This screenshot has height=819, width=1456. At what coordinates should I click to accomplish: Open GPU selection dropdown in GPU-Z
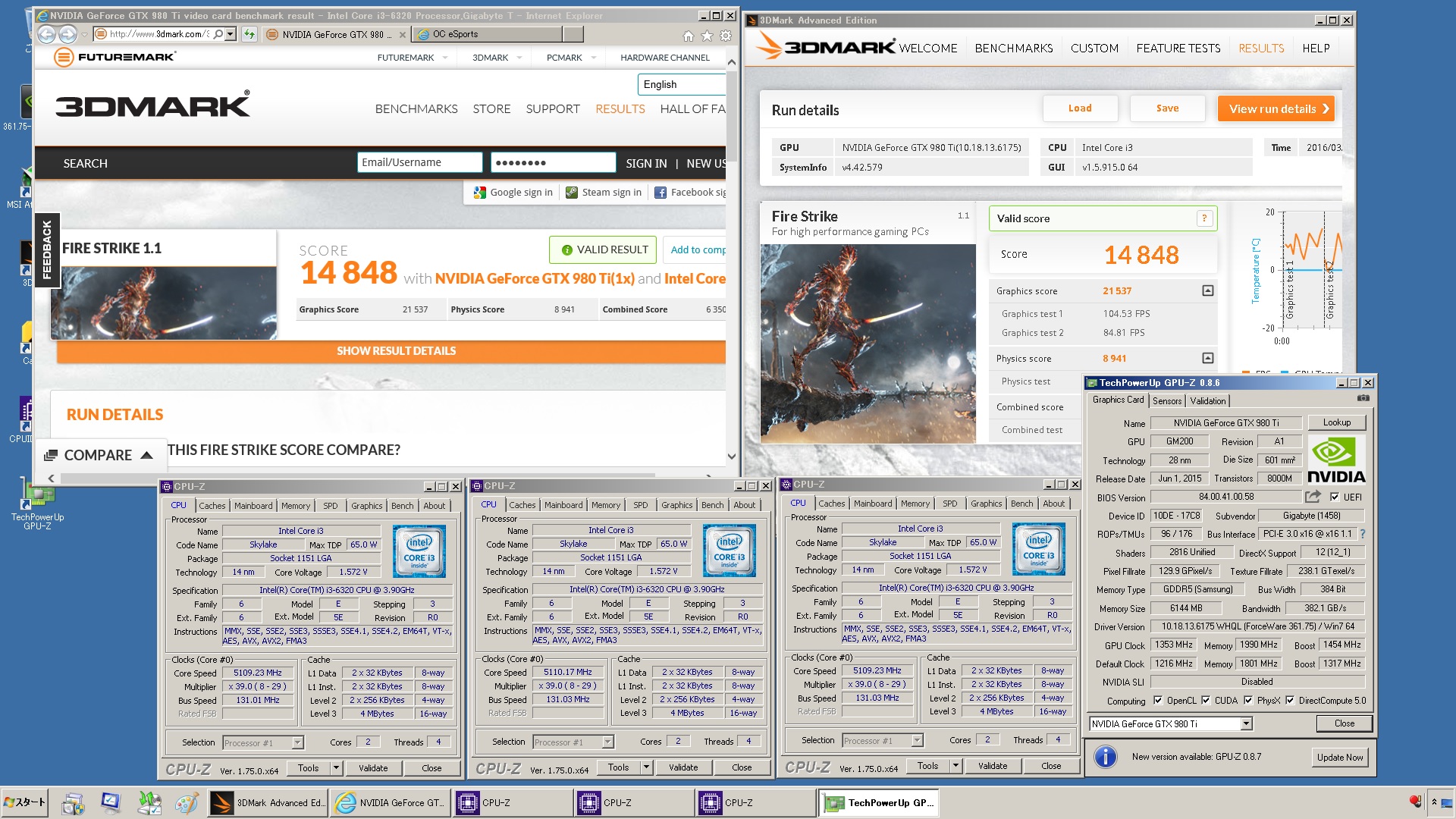point(1246,724)
